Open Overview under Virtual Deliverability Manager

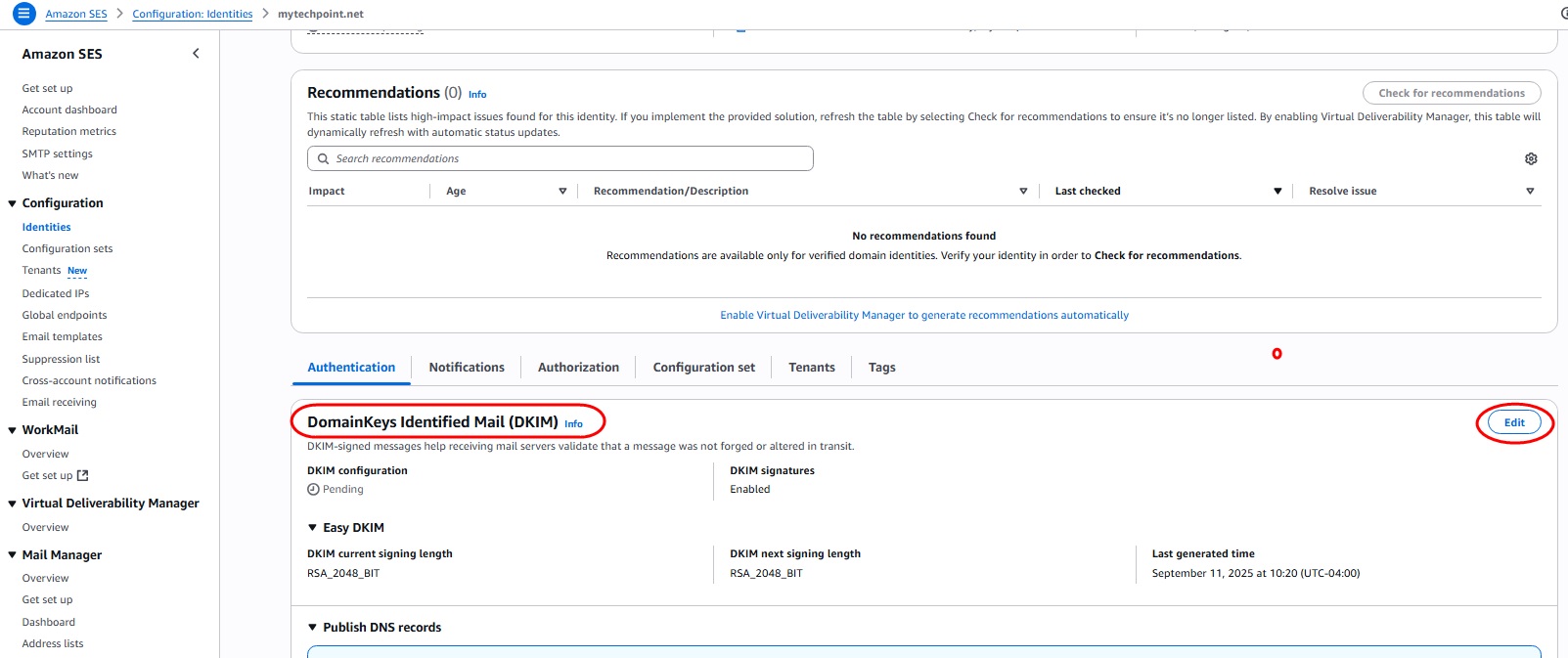[x=45, y=528]
